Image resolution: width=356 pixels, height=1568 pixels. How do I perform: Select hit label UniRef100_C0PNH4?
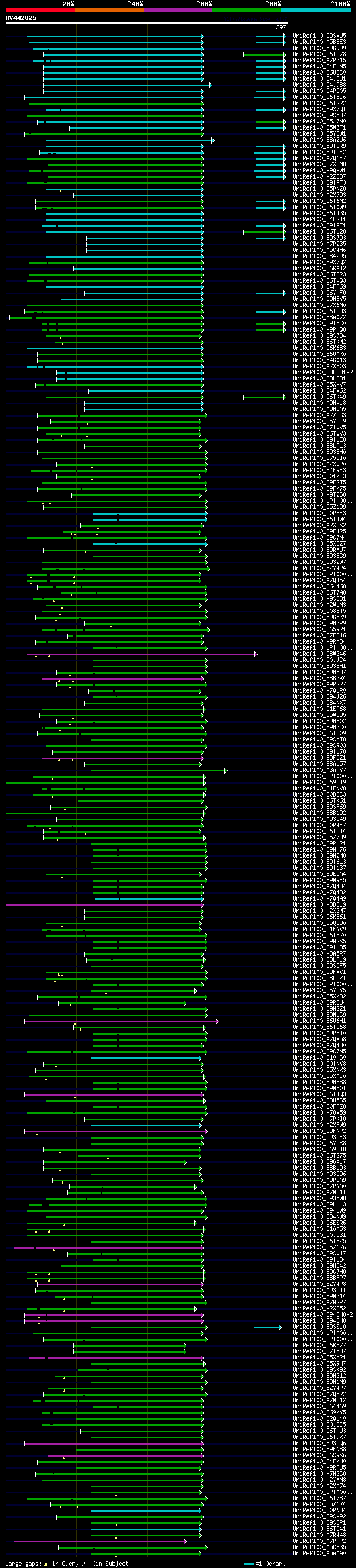tap(319, 1511)
